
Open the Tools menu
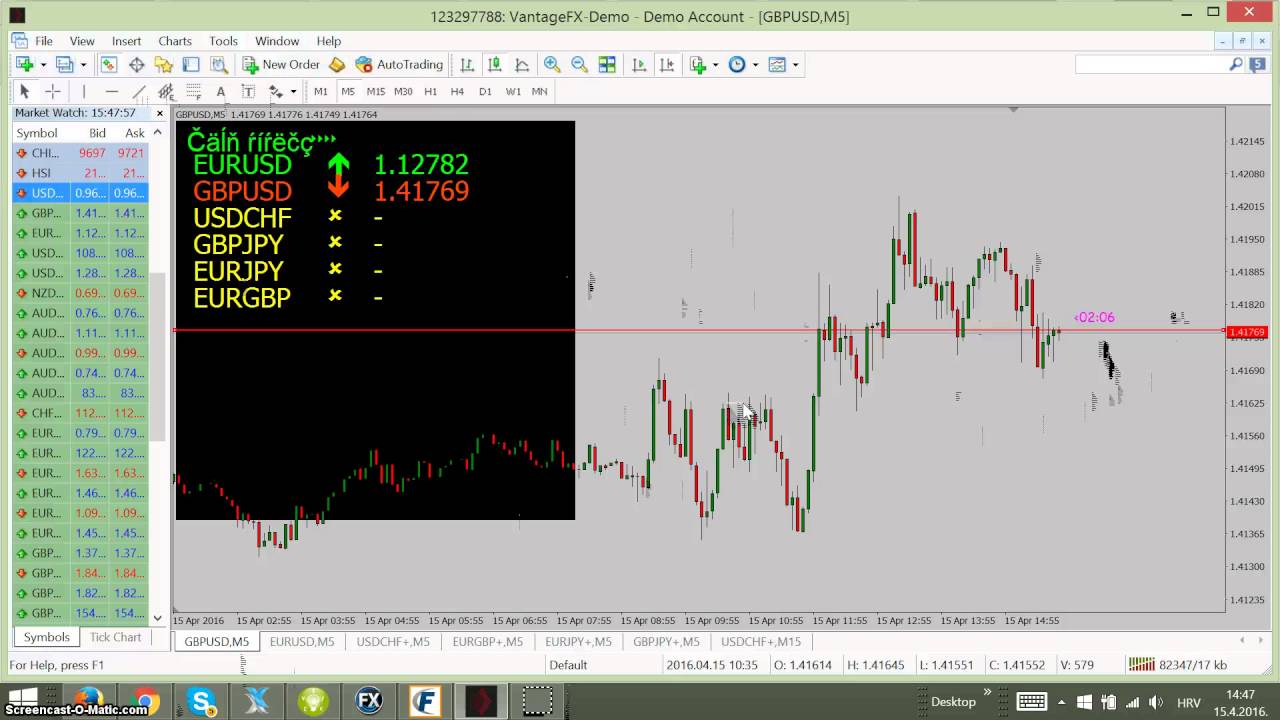pyautogui.click(x=223, y=41)
